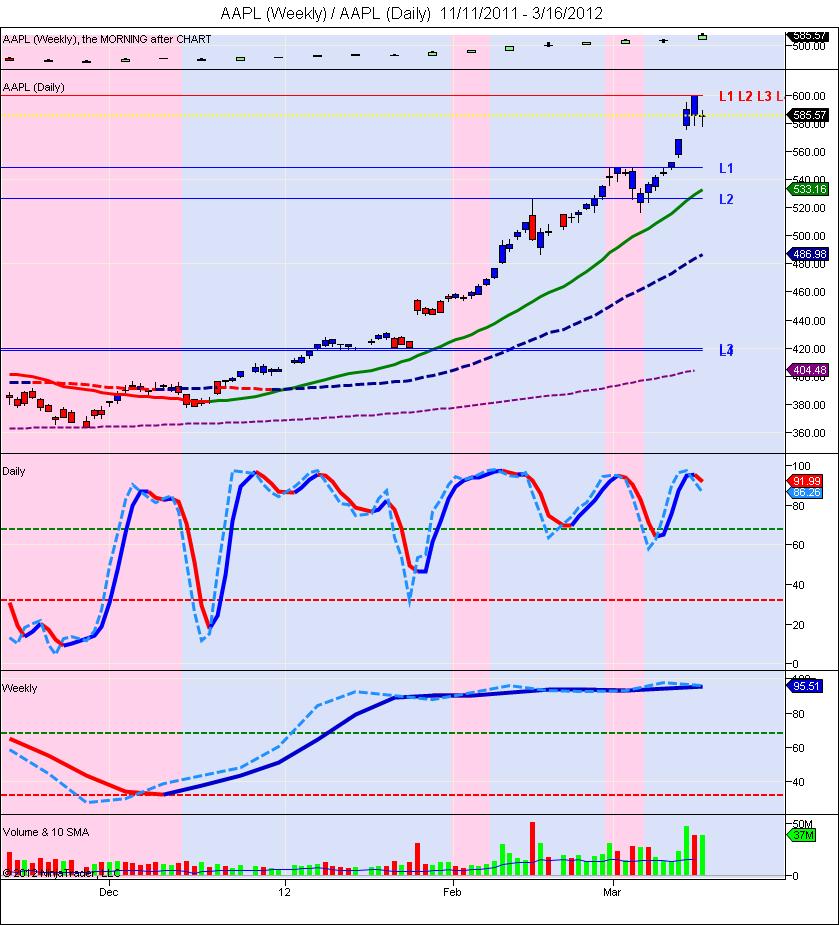Click the 50M volume axis label

coord(803,824)
